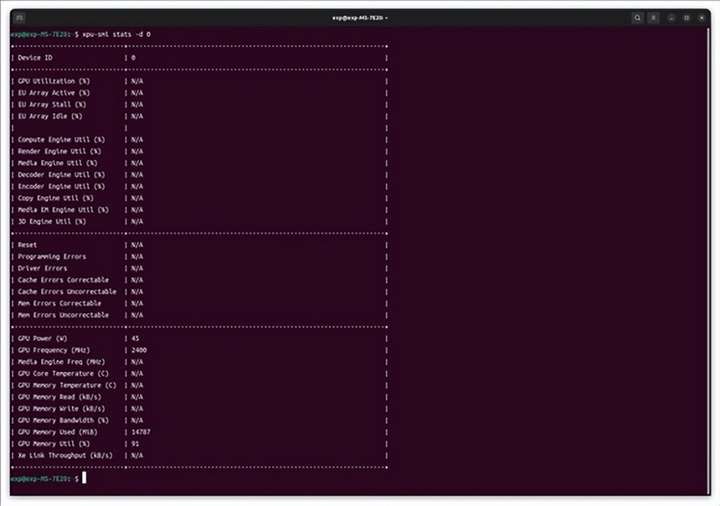The width and height of the screenshot is (720, 506).
Task: Click the 'Cache Errors Uncorrectable' label
Action: click(67, 292)
